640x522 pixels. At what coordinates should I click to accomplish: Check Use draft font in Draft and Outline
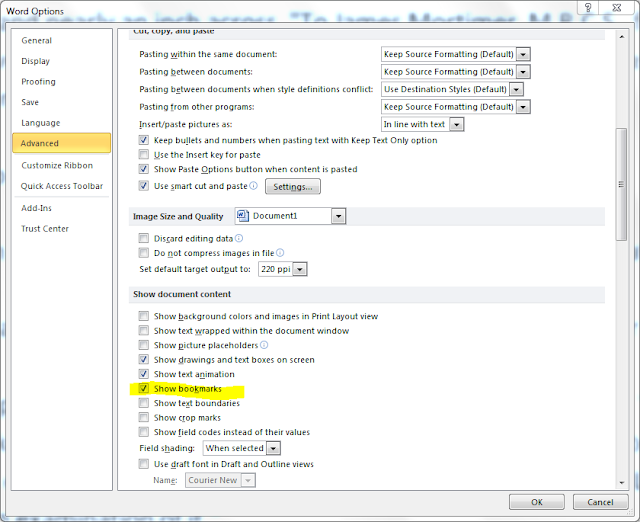pyautogui.click(x=144, y=464)
